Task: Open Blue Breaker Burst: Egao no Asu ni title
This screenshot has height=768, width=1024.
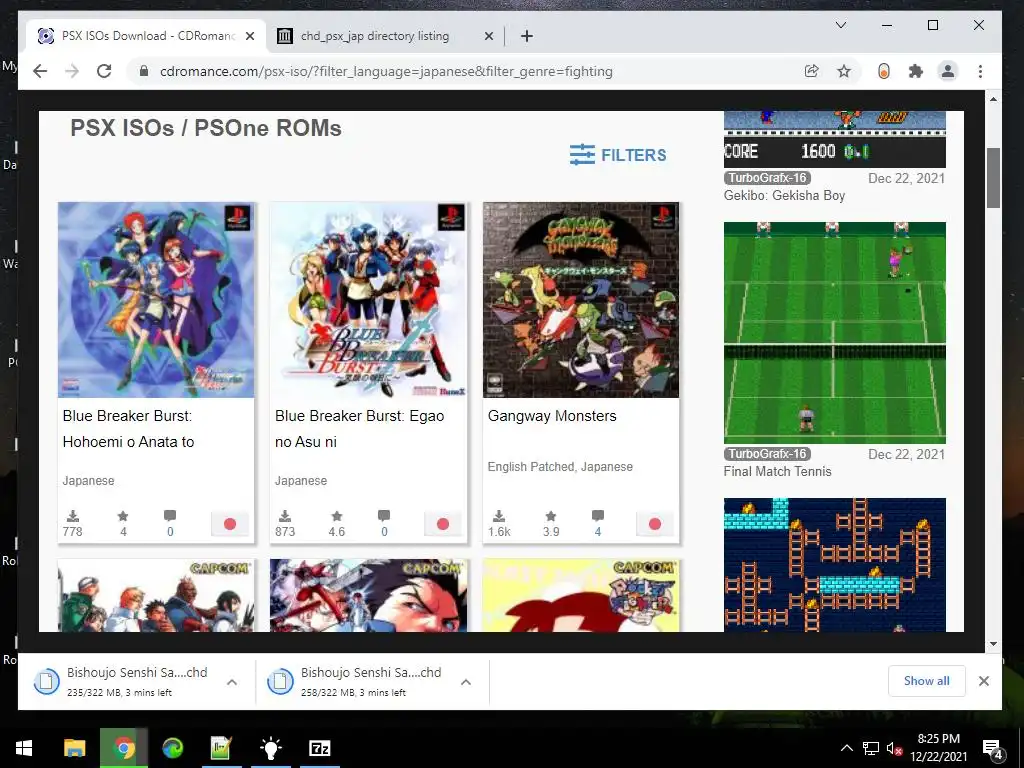Action: click(x=359, y=428)
